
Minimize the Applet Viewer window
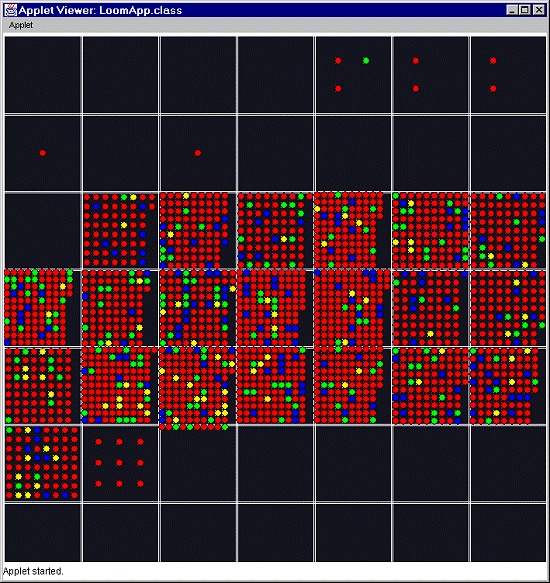(512, 10)
